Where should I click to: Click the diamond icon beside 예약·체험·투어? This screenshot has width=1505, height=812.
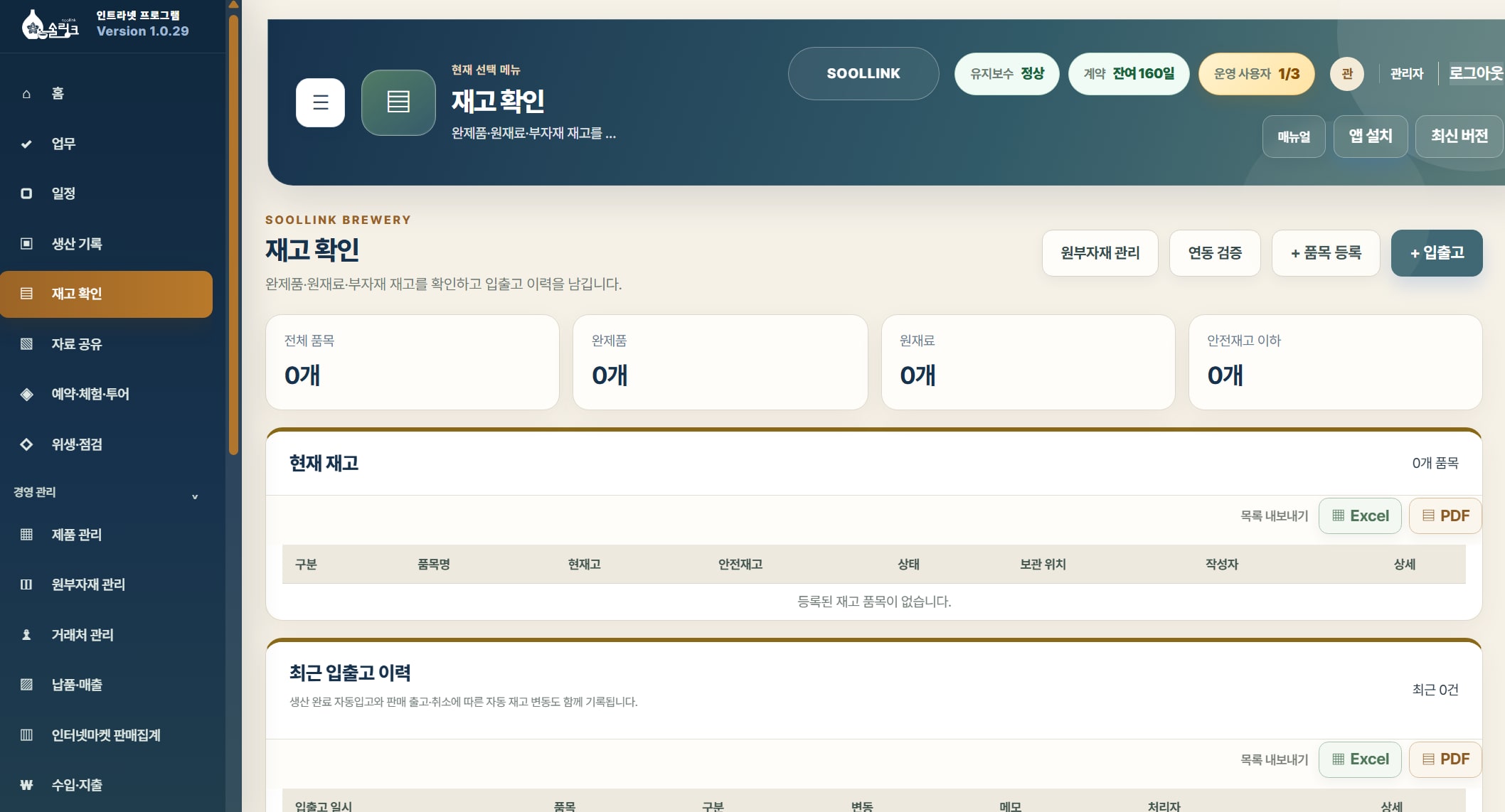click(x=26, y=394)
